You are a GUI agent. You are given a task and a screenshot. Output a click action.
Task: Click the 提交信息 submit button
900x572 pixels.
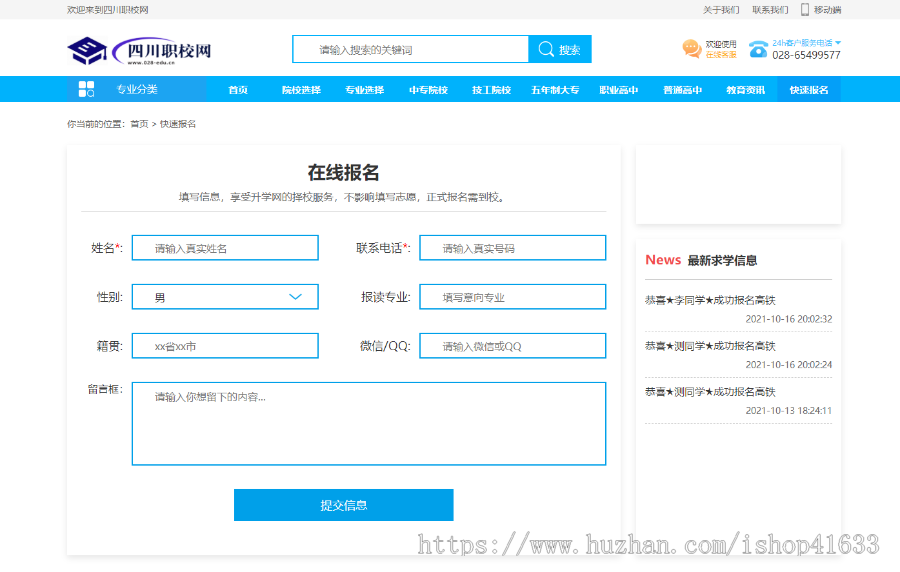click(344, 505)
